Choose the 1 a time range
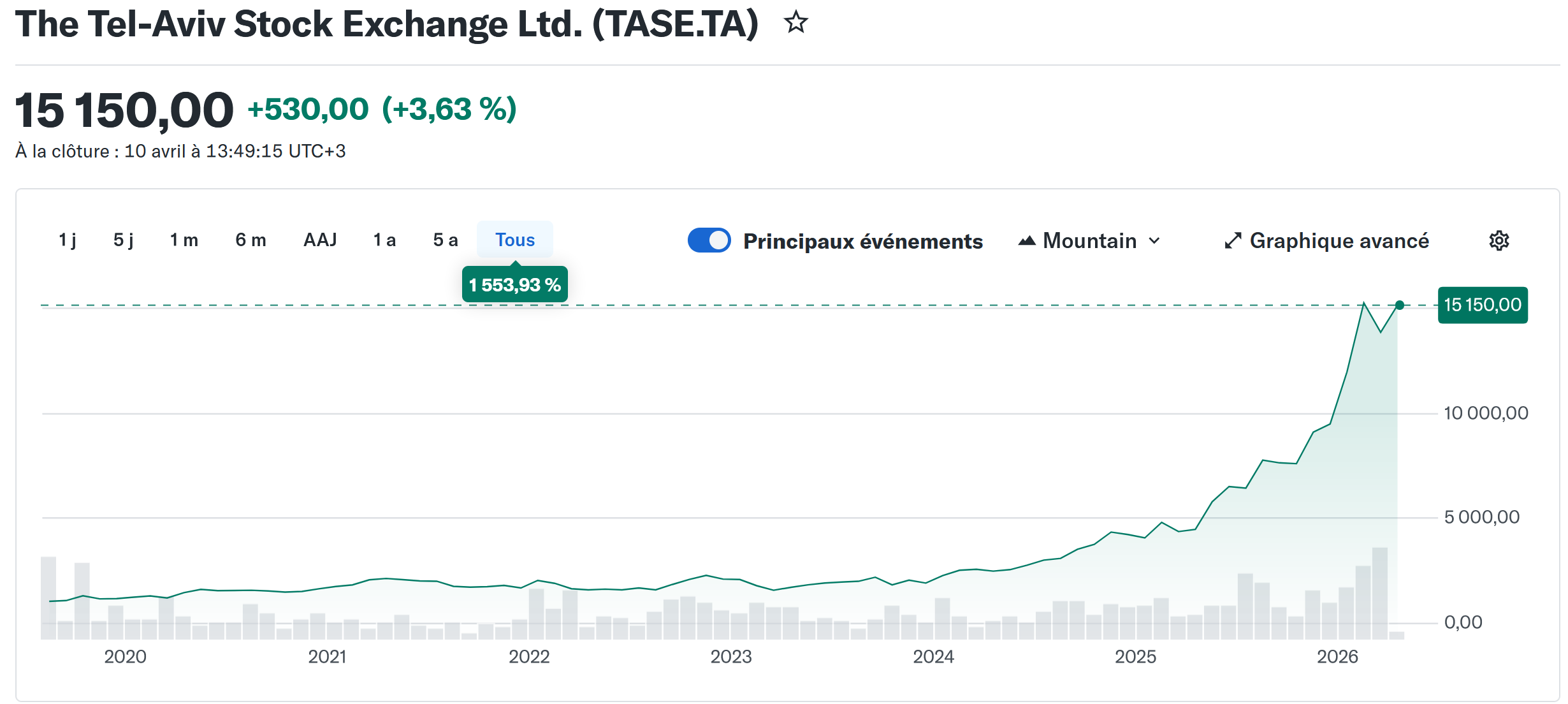Viewport: 1568px width, 704px height. pyautogui.click(x=384, y=240)
